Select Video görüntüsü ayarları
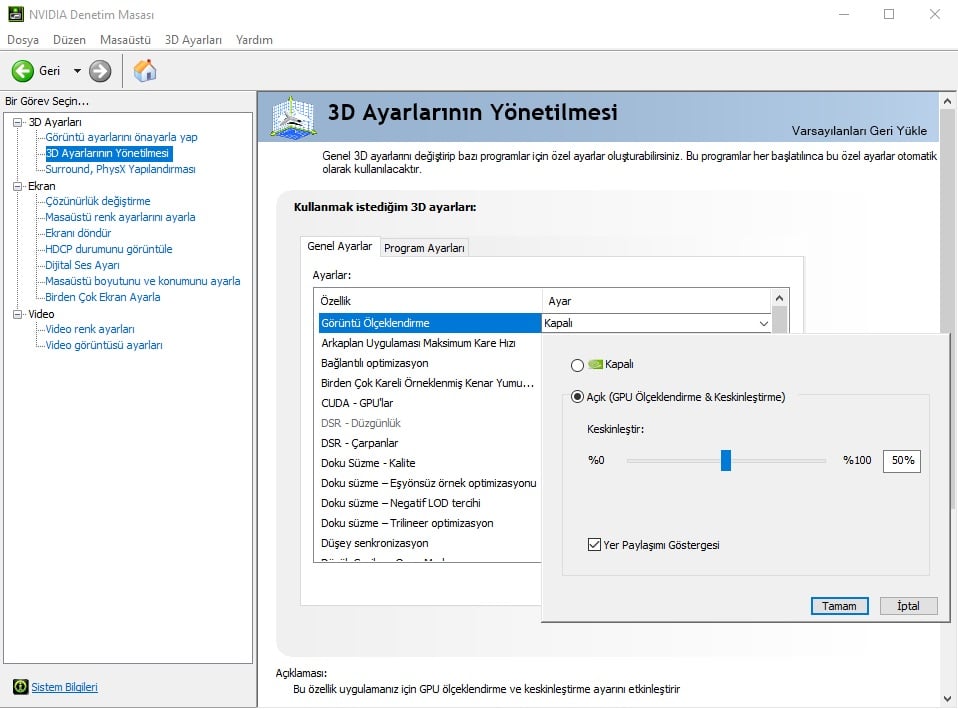This screenshot has height=709, width=958. point(104,345)
